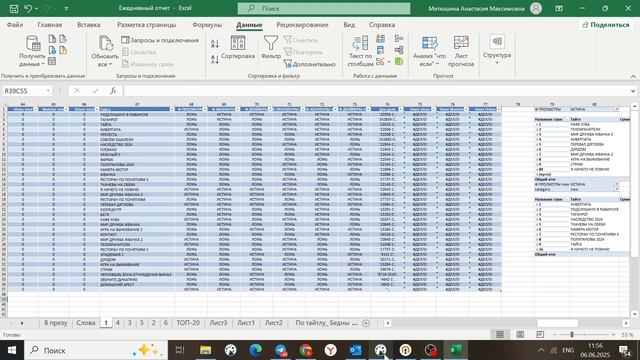640x360 pixels.
Task: Switch to Вставка ribbon tab
Action: pyautogui.click(x=89, y=24)
